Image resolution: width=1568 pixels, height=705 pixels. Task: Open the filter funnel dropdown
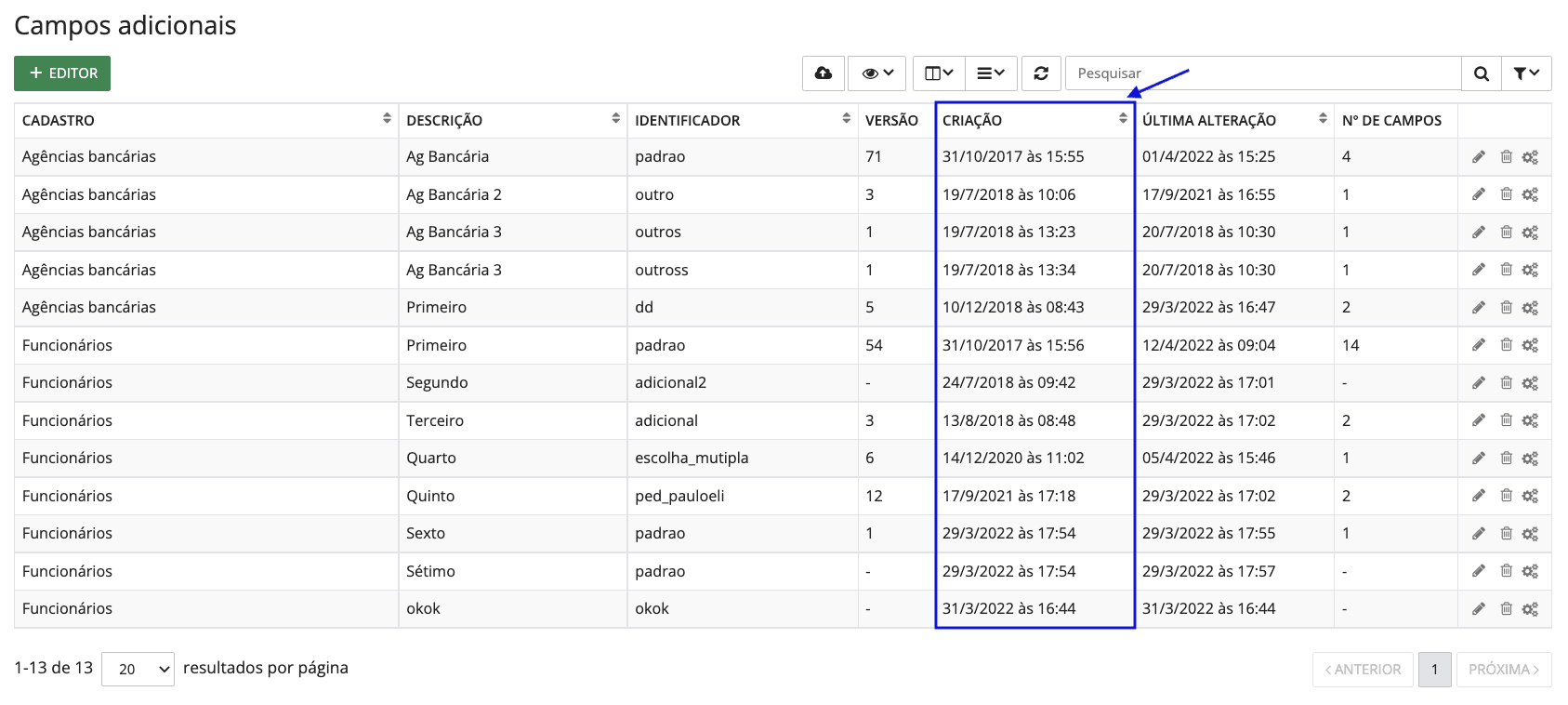point(1526,73)
